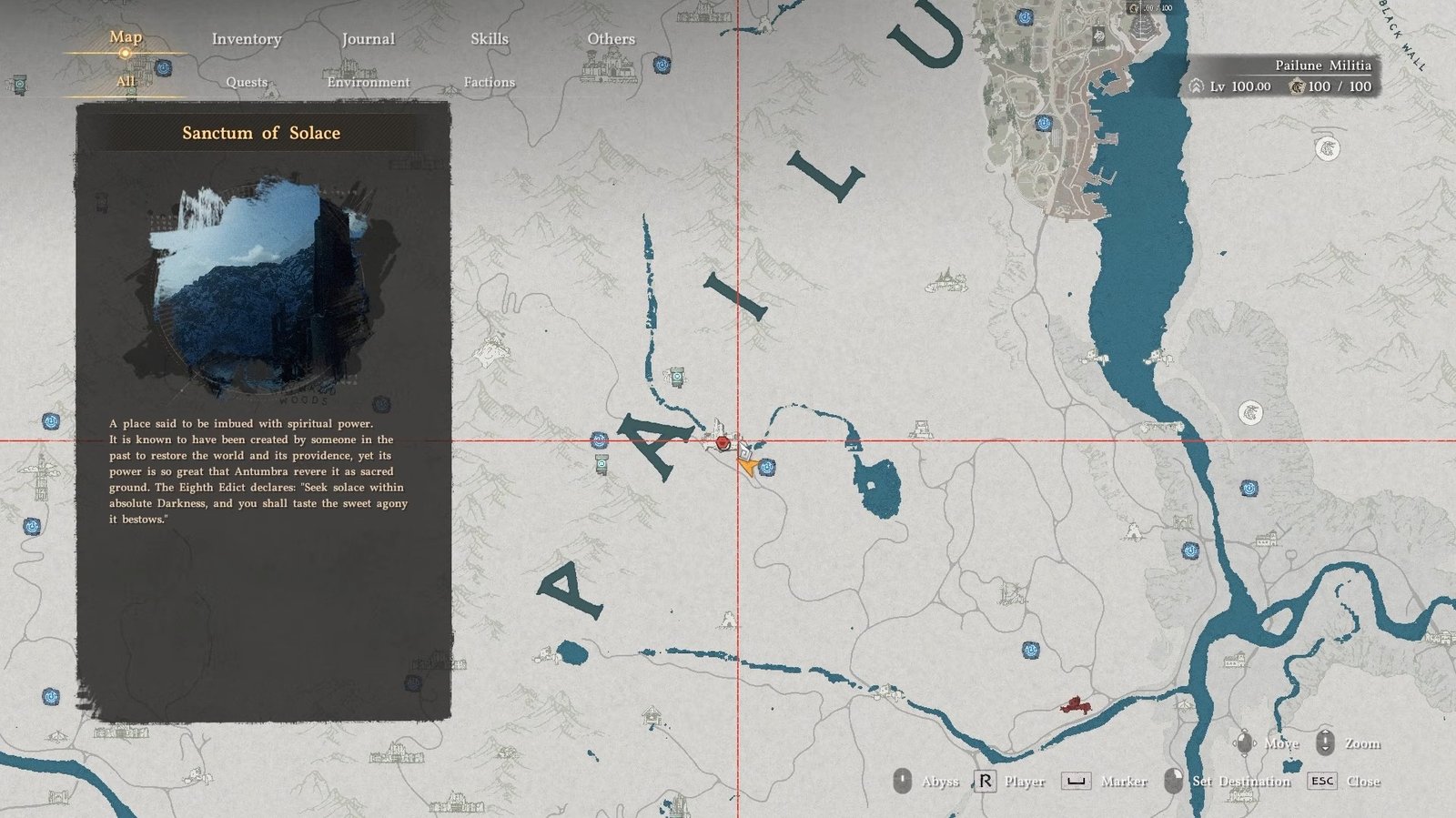Click the level chevron icon beside Lv 100.00
This screenshot has height=818, width=1456.
[x=1196, y=86]
